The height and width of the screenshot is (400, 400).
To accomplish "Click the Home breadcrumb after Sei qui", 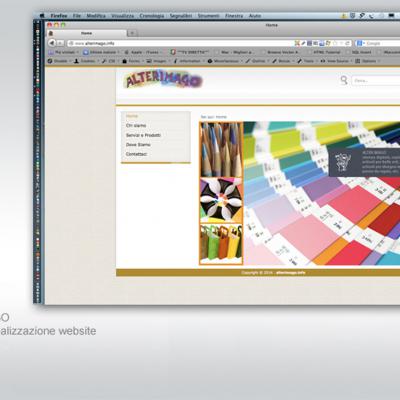I will [221, 117].
